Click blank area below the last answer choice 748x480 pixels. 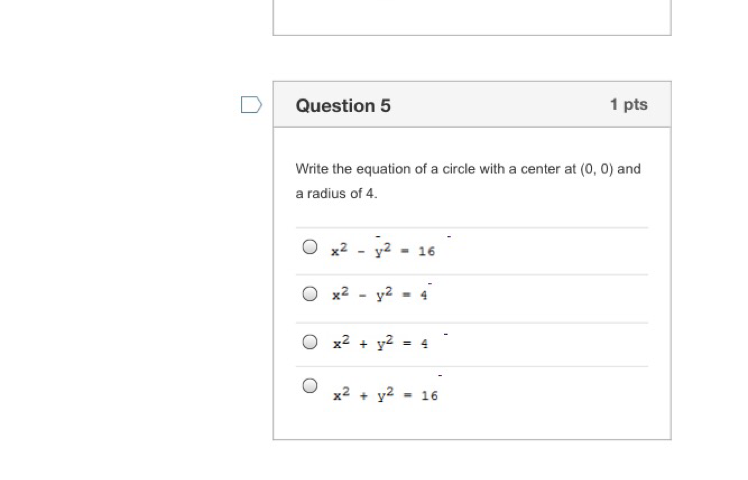tap(471, 424)
